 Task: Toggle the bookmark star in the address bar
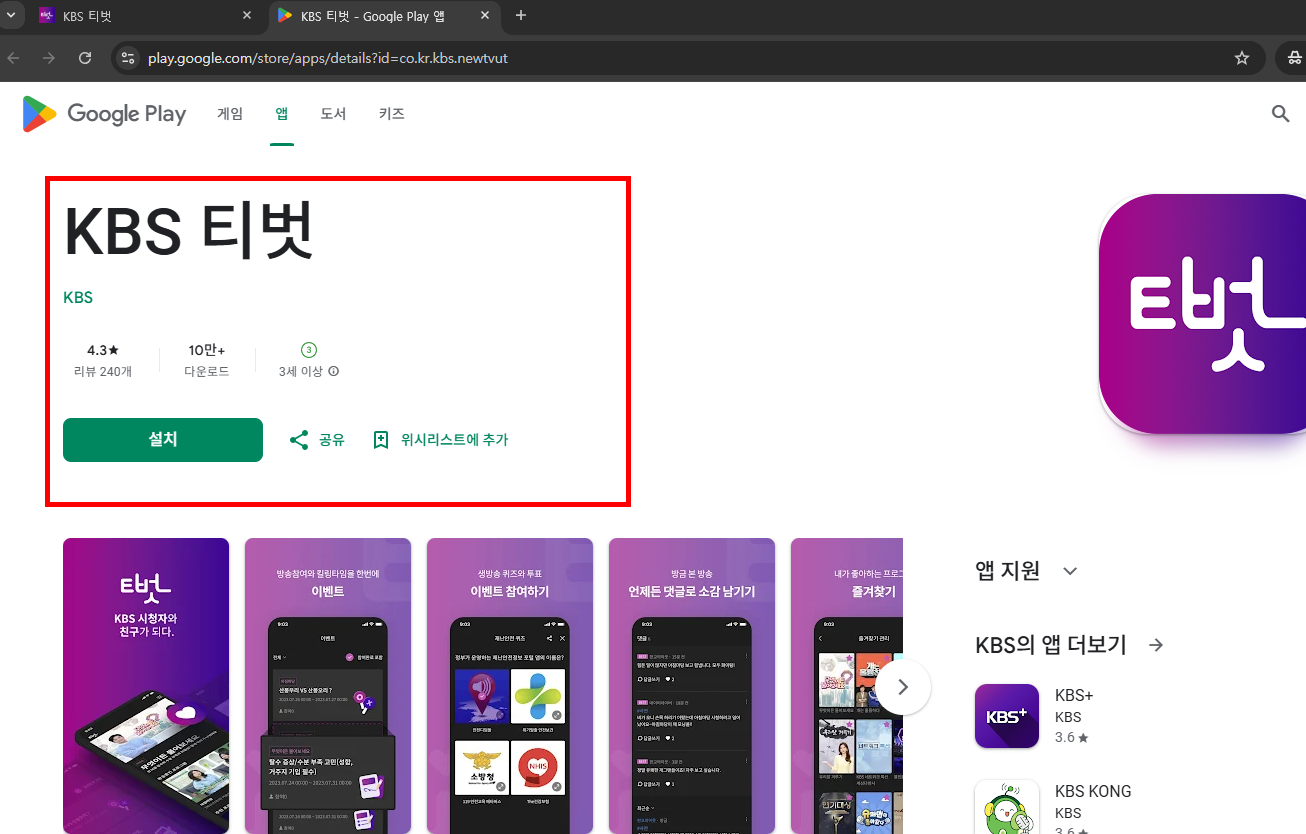click(1241, 57)
